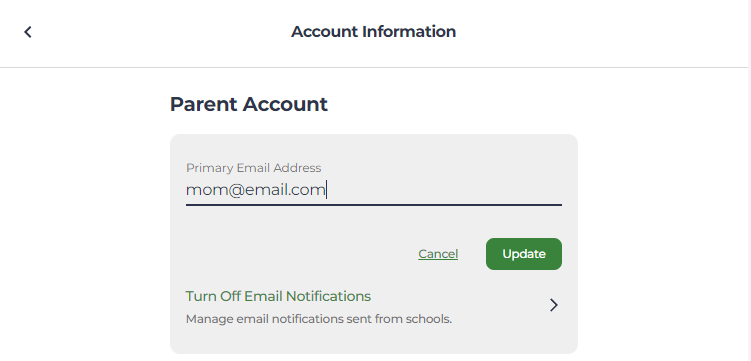This screenshot has height=361, width=751.
Task: Place cursor at end of mom@email.com
Action: point(327,190)
